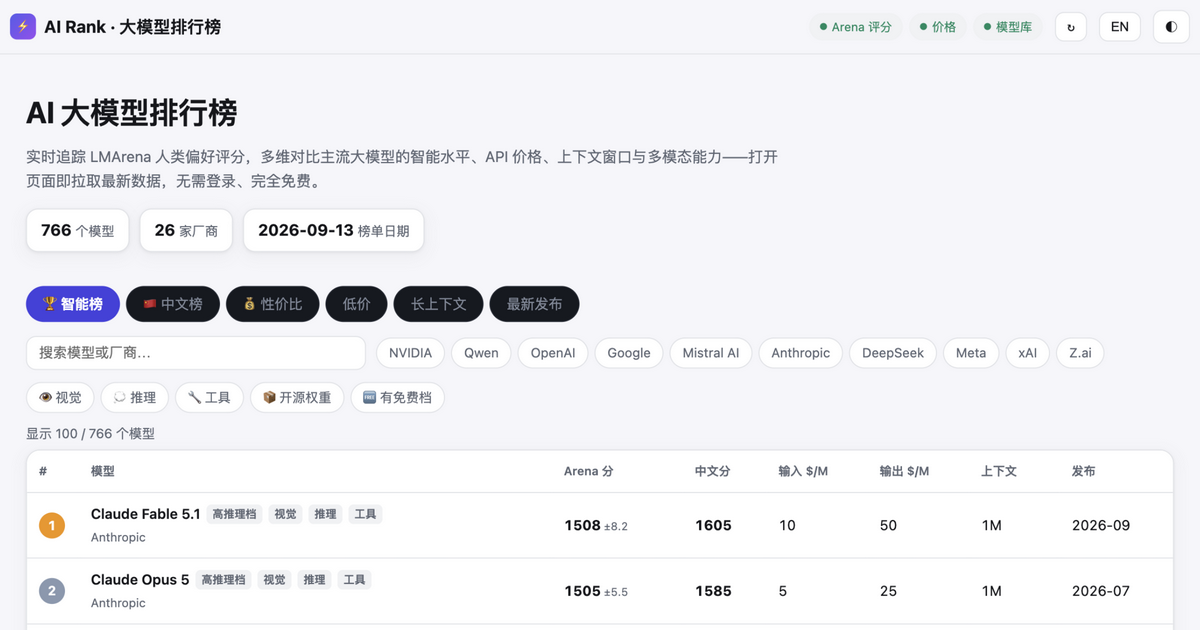
Task: Select the 智能榜 tab
Action: pyautogui.click(x=73, y=304)
